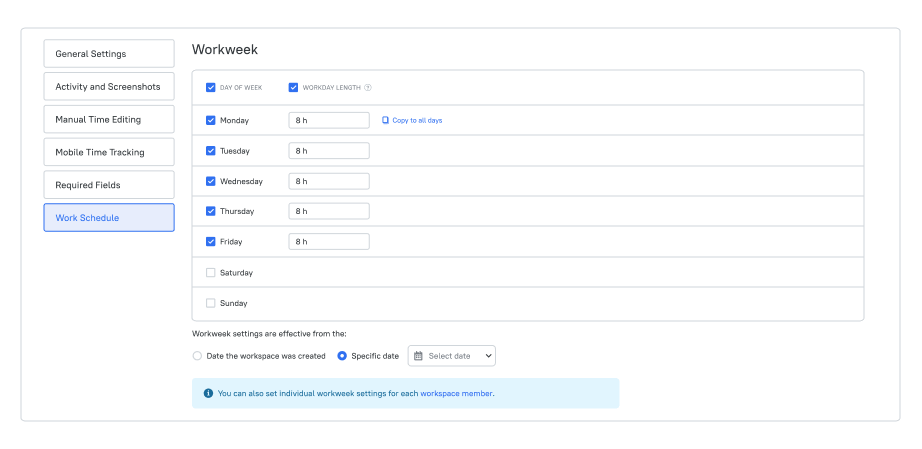Select the 'Specific date' radio option
The image size is (922, 449).
pyautogui.click(x=342, y=356)
